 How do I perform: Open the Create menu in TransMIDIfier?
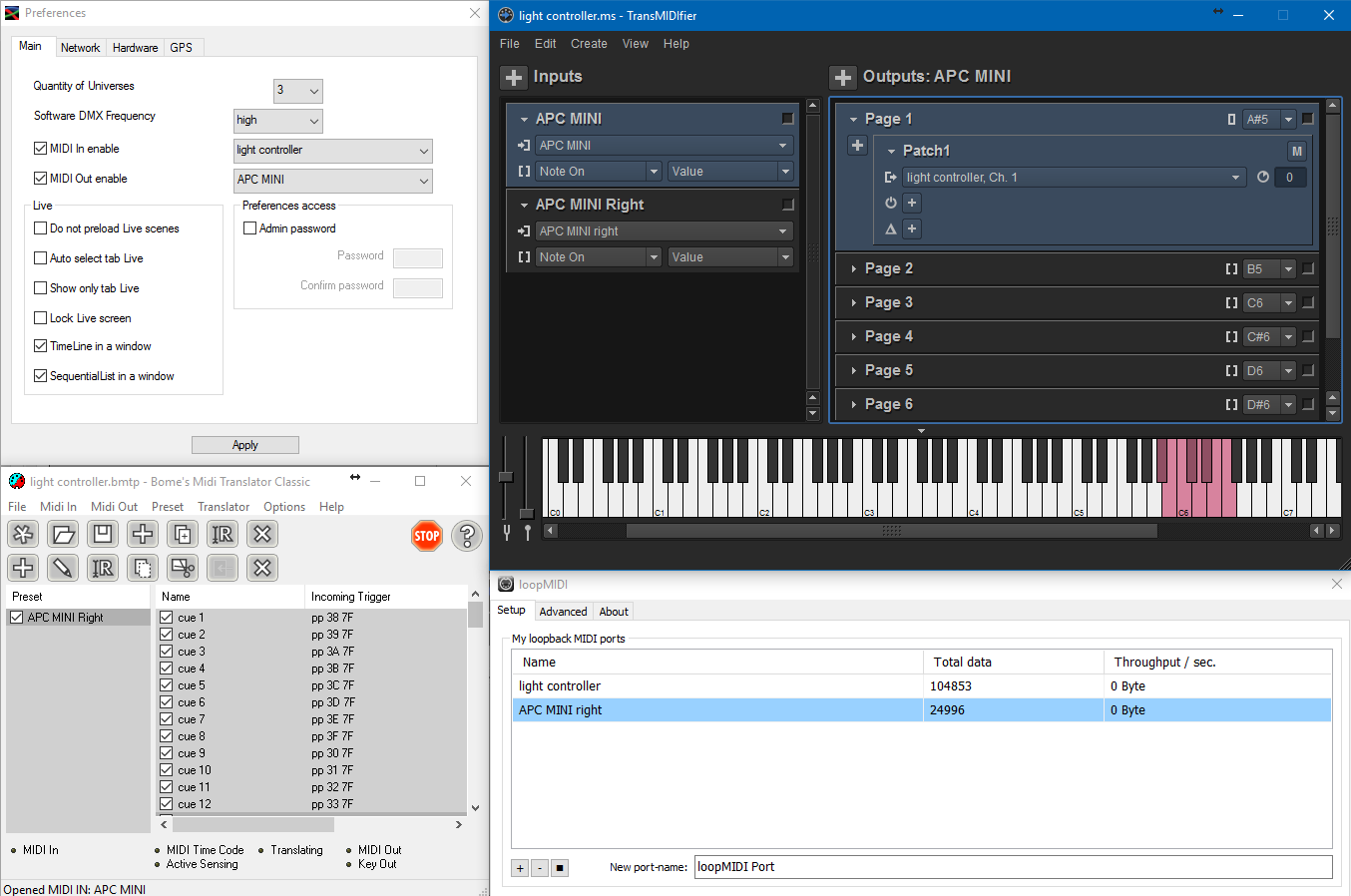click(x=589, y=44)
